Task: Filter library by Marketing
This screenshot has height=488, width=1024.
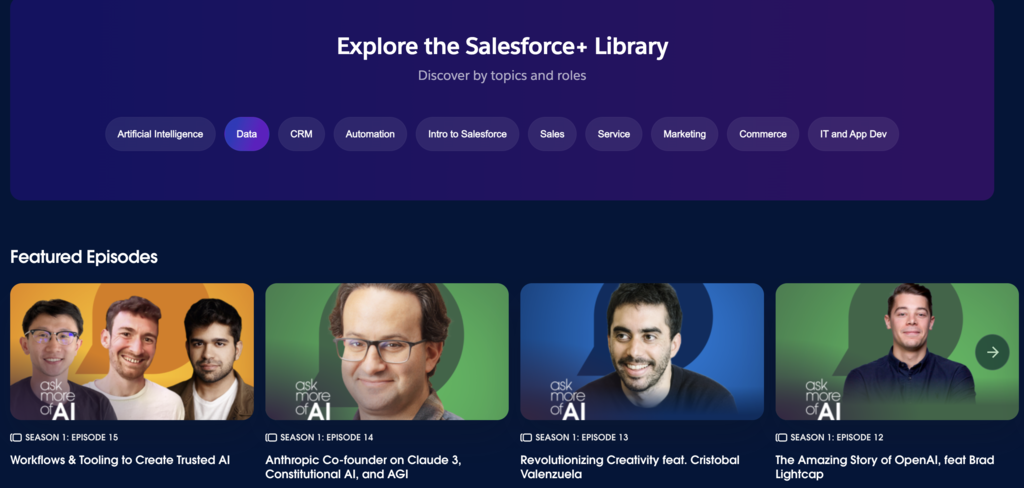Action: (x=684, y=134)
